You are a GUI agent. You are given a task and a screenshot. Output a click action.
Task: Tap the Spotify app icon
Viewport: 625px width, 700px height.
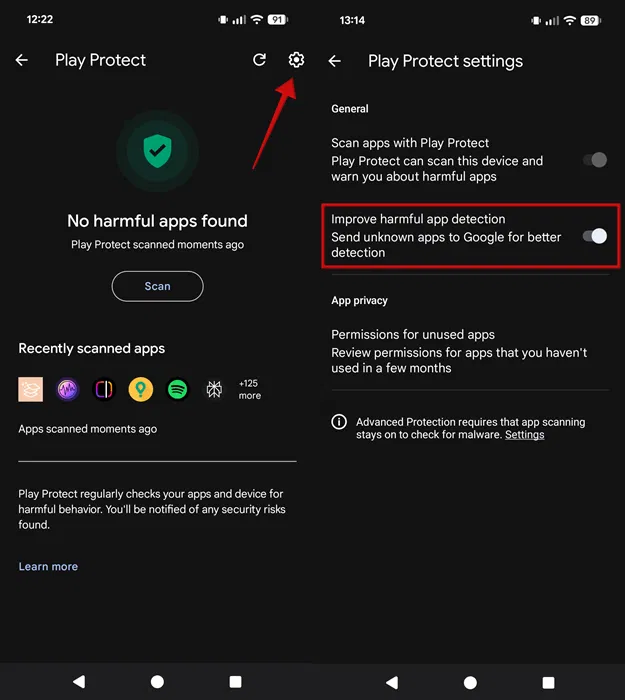click(x=177, y=389)
